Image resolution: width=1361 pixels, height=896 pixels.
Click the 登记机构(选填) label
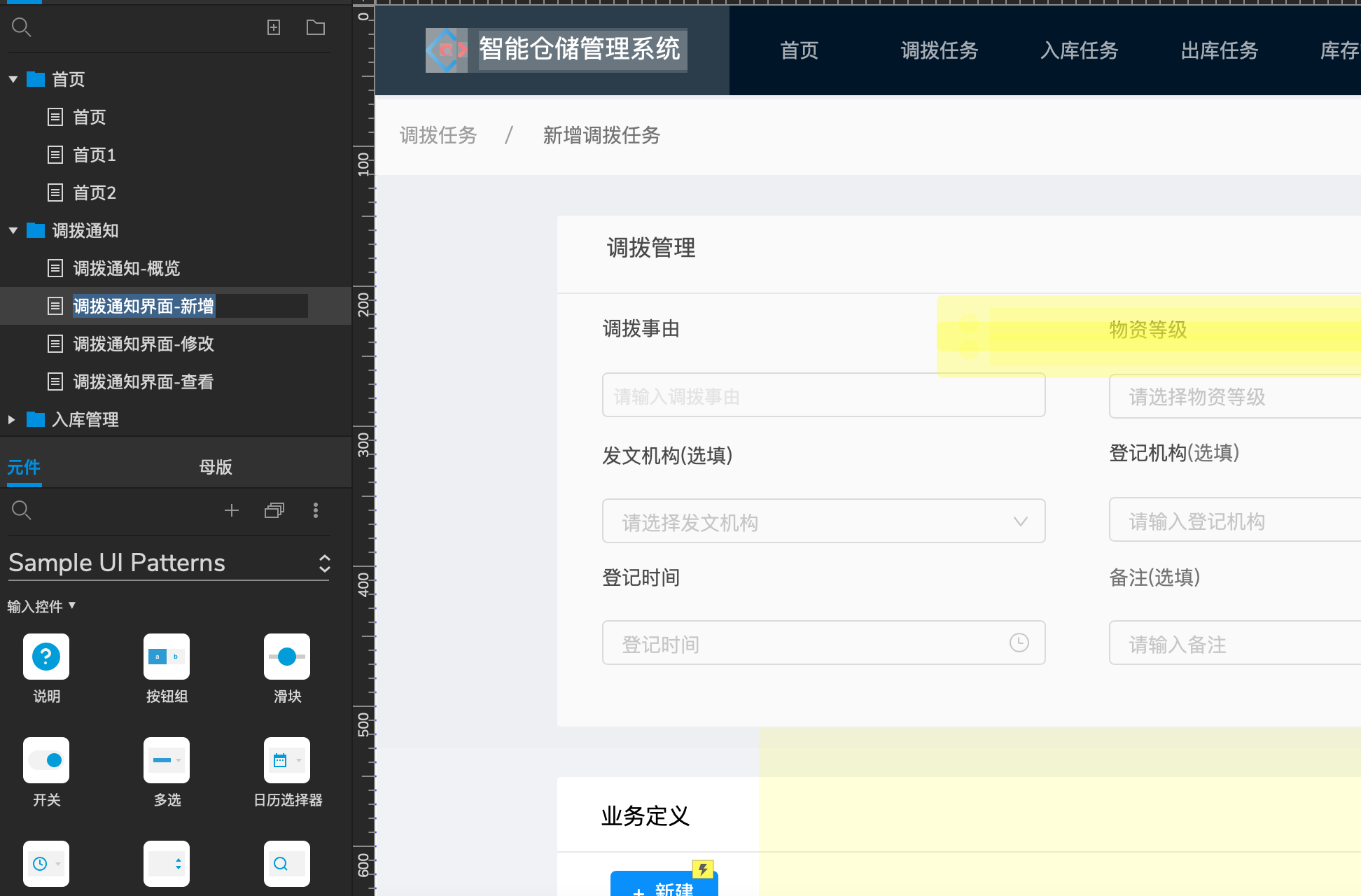pos(1174,453)
